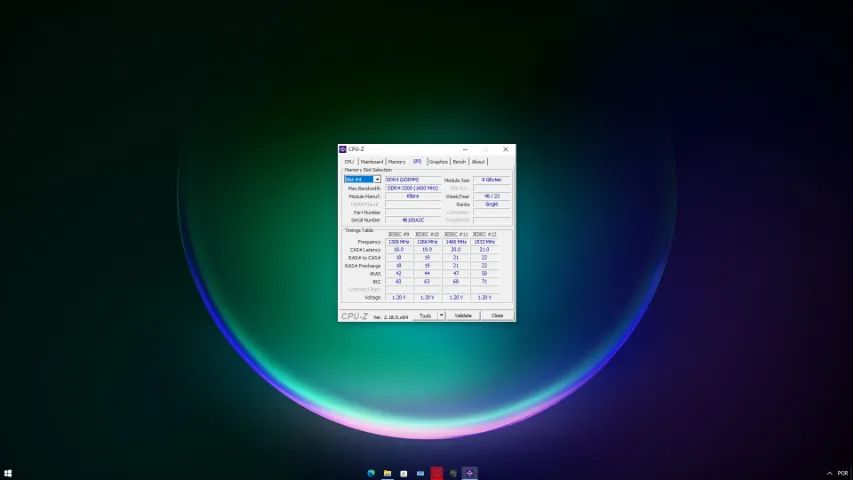Click the JEDEC #9 frequency value
Viewport: 853px width, 480px height.
pyautogui.click(x=399, y=242)
